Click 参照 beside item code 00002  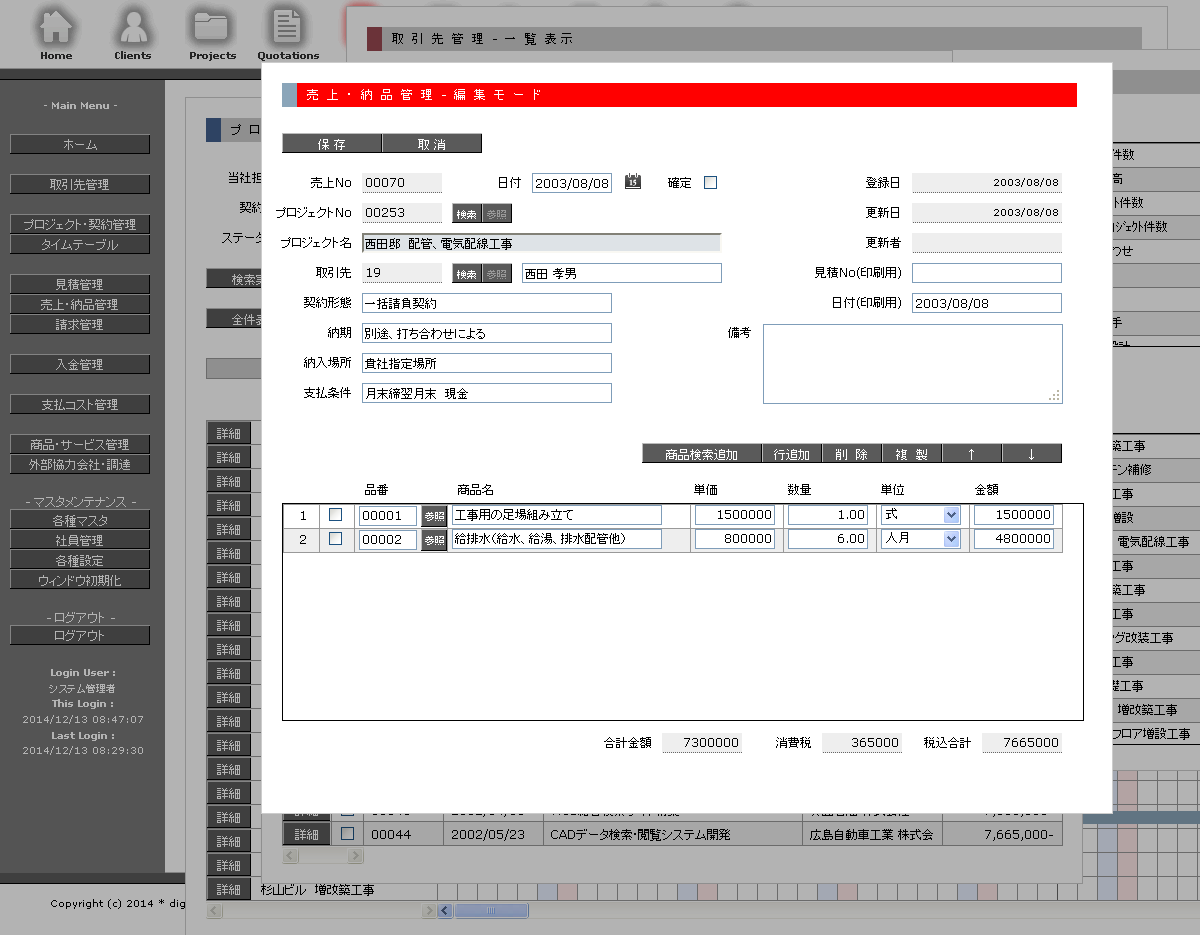tap(434, 540)
